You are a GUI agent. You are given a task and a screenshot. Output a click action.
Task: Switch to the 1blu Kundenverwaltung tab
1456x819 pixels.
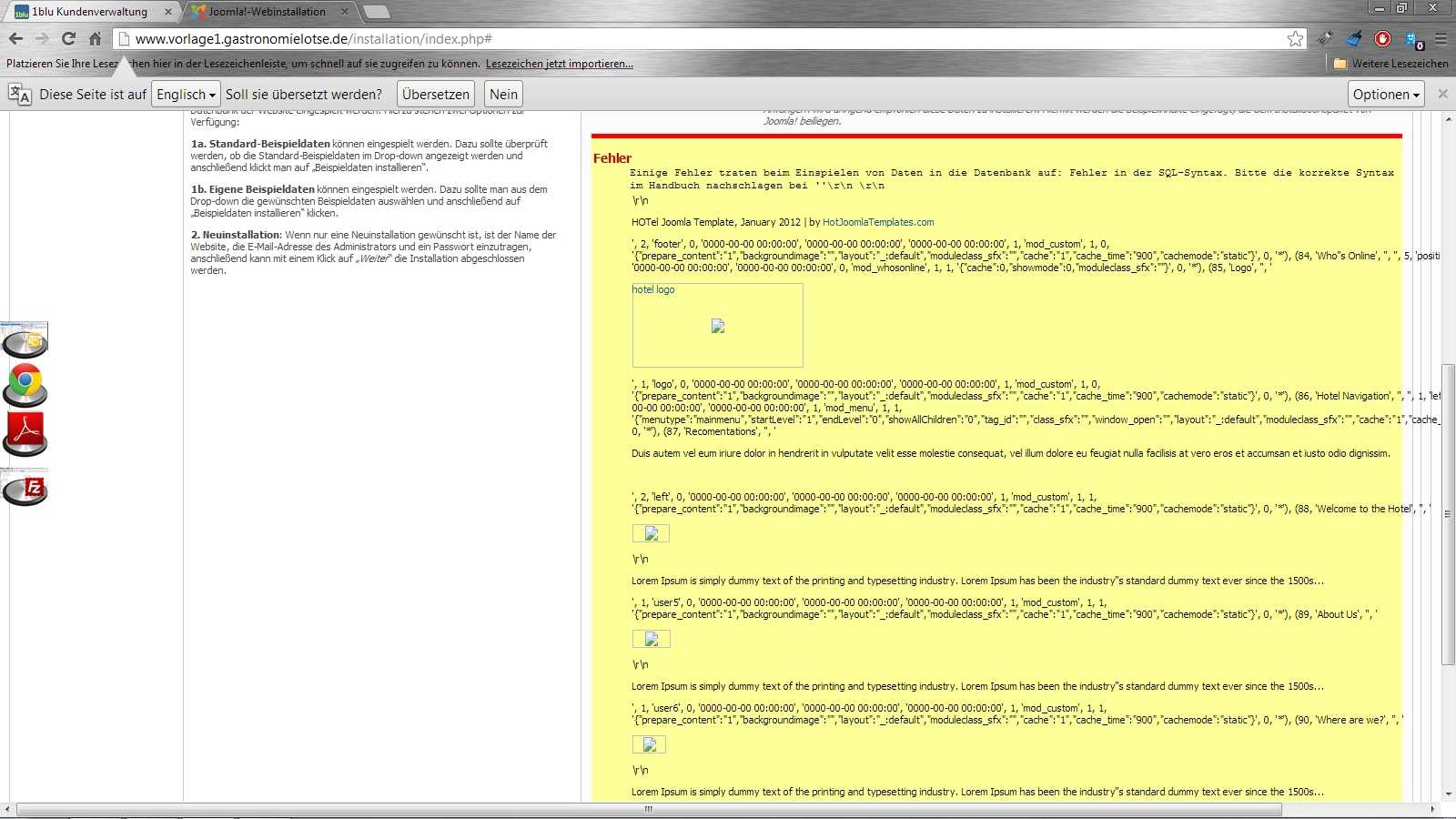89,12
